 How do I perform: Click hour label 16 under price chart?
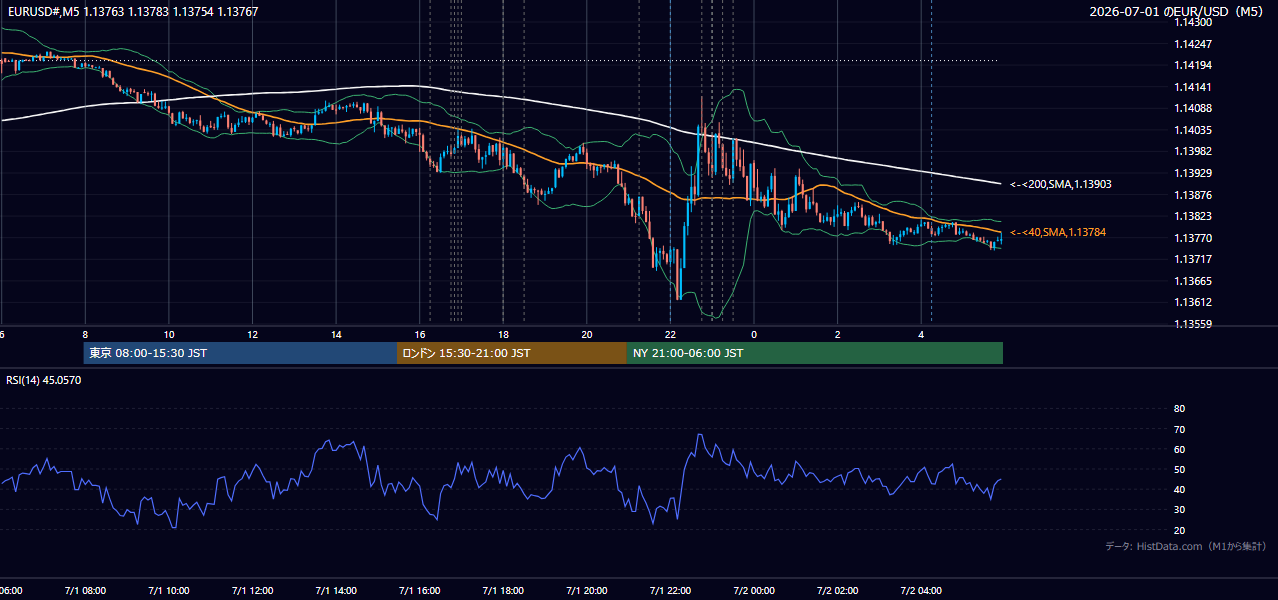(420, 335)
